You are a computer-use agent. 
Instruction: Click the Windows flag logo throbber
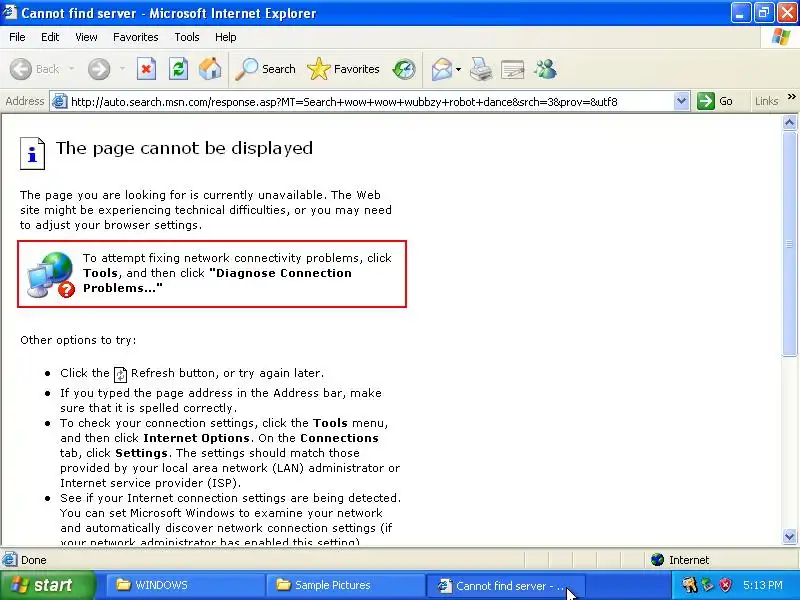[781, 37]
